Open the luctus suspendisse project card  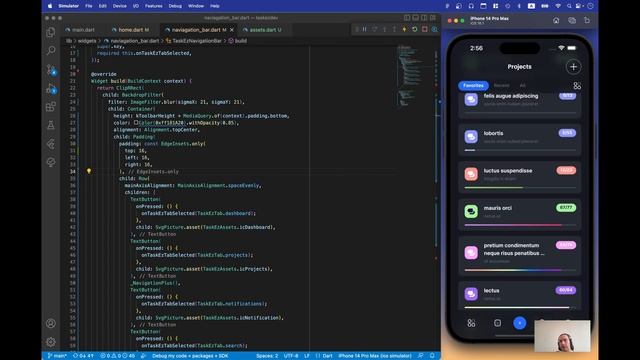519,177
